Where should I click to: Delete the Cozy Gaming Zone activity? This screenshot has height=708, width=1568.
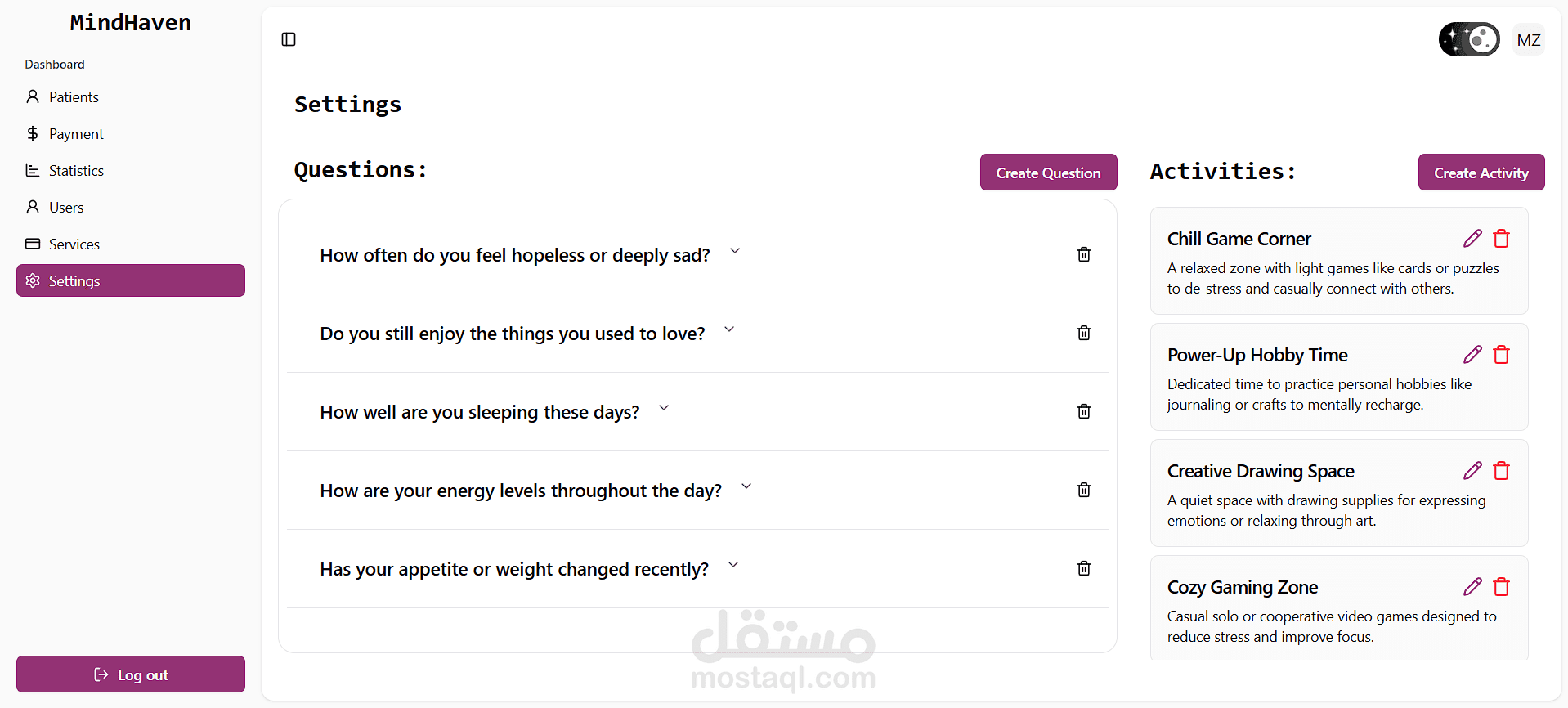(x=1501, y=587)
